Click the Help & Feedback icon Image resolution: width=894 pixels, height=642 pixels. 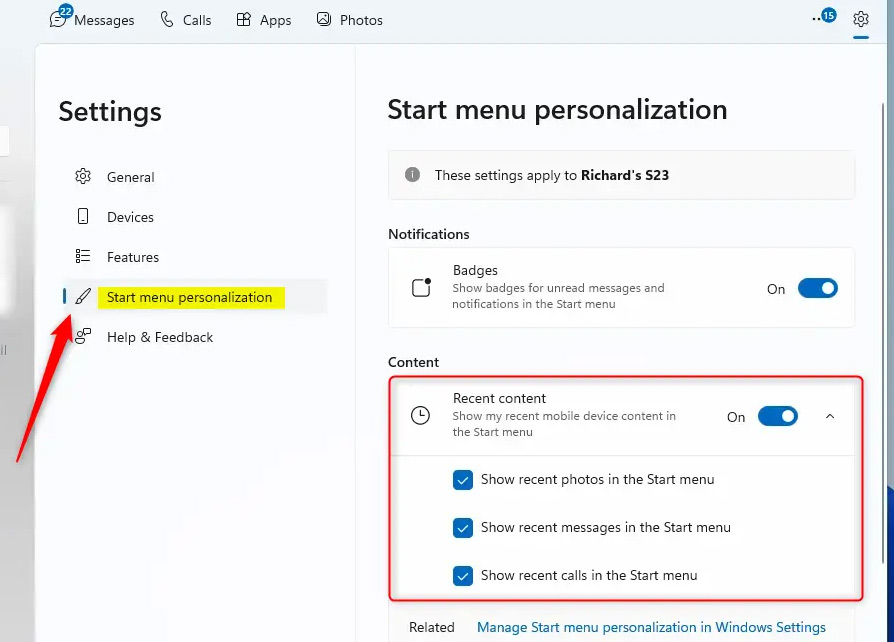point(83,337)
